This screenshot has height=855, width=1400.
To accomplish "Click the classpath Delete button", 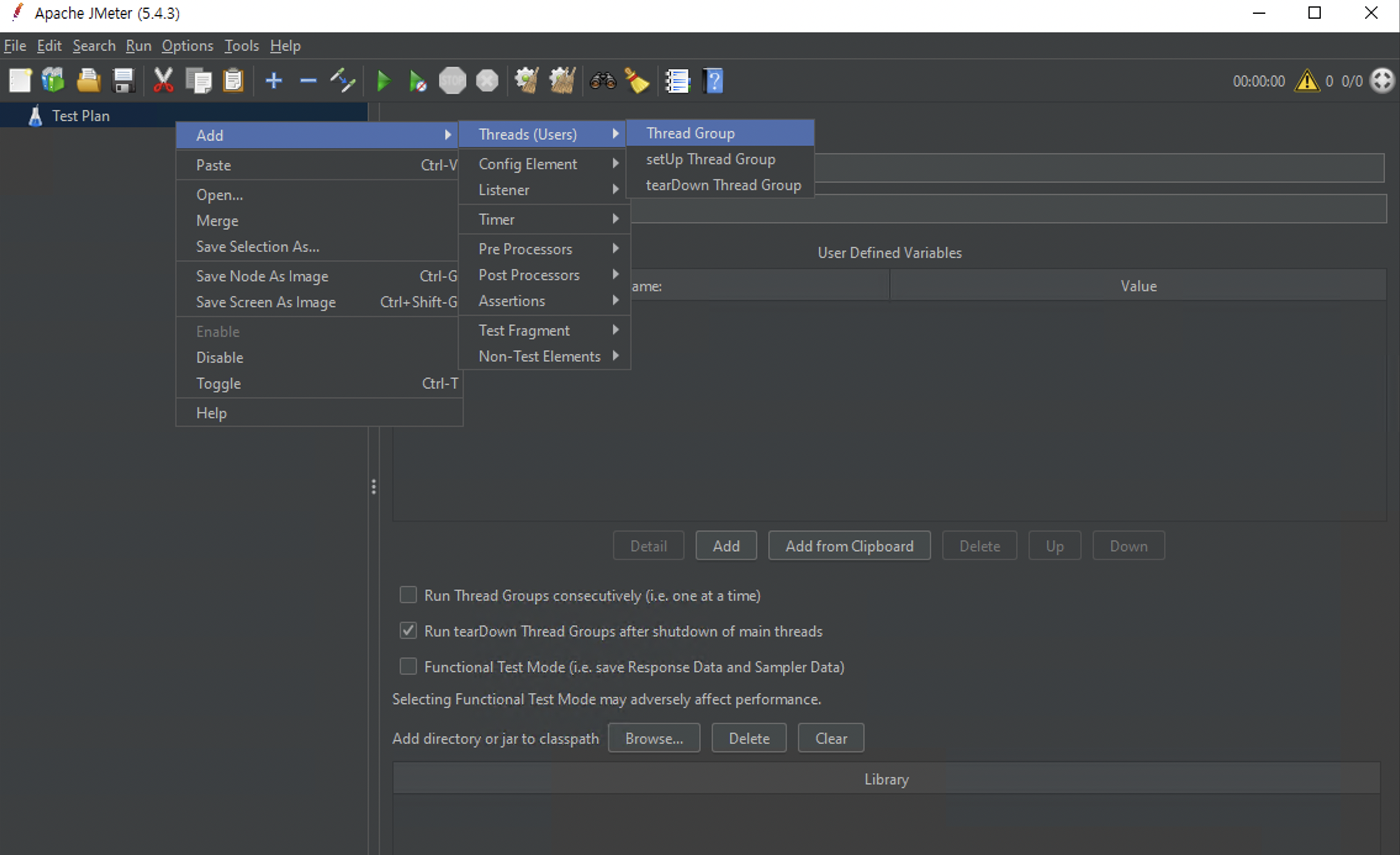I will point(749,738).
